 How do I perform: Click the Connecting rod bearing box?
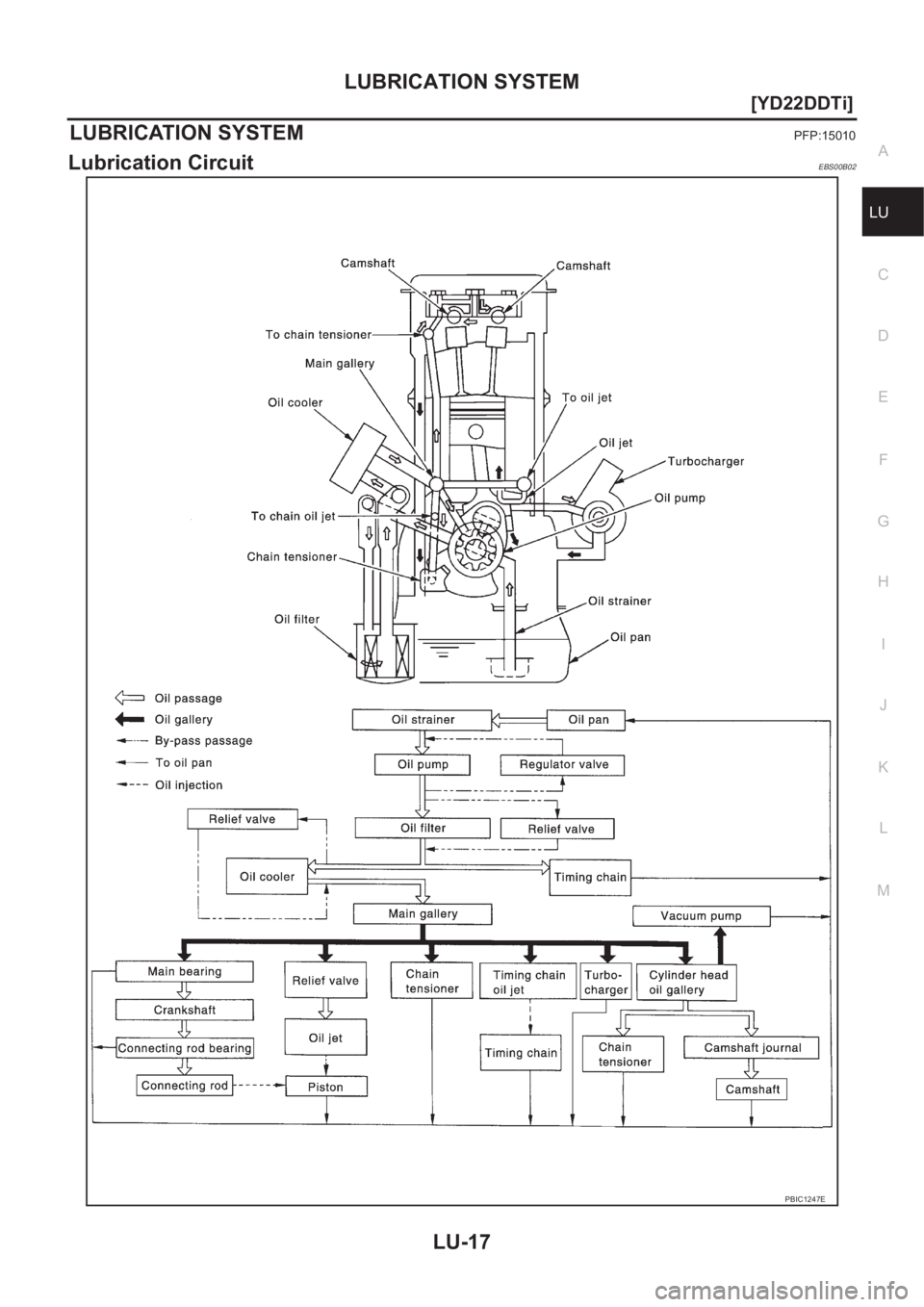184,1047
